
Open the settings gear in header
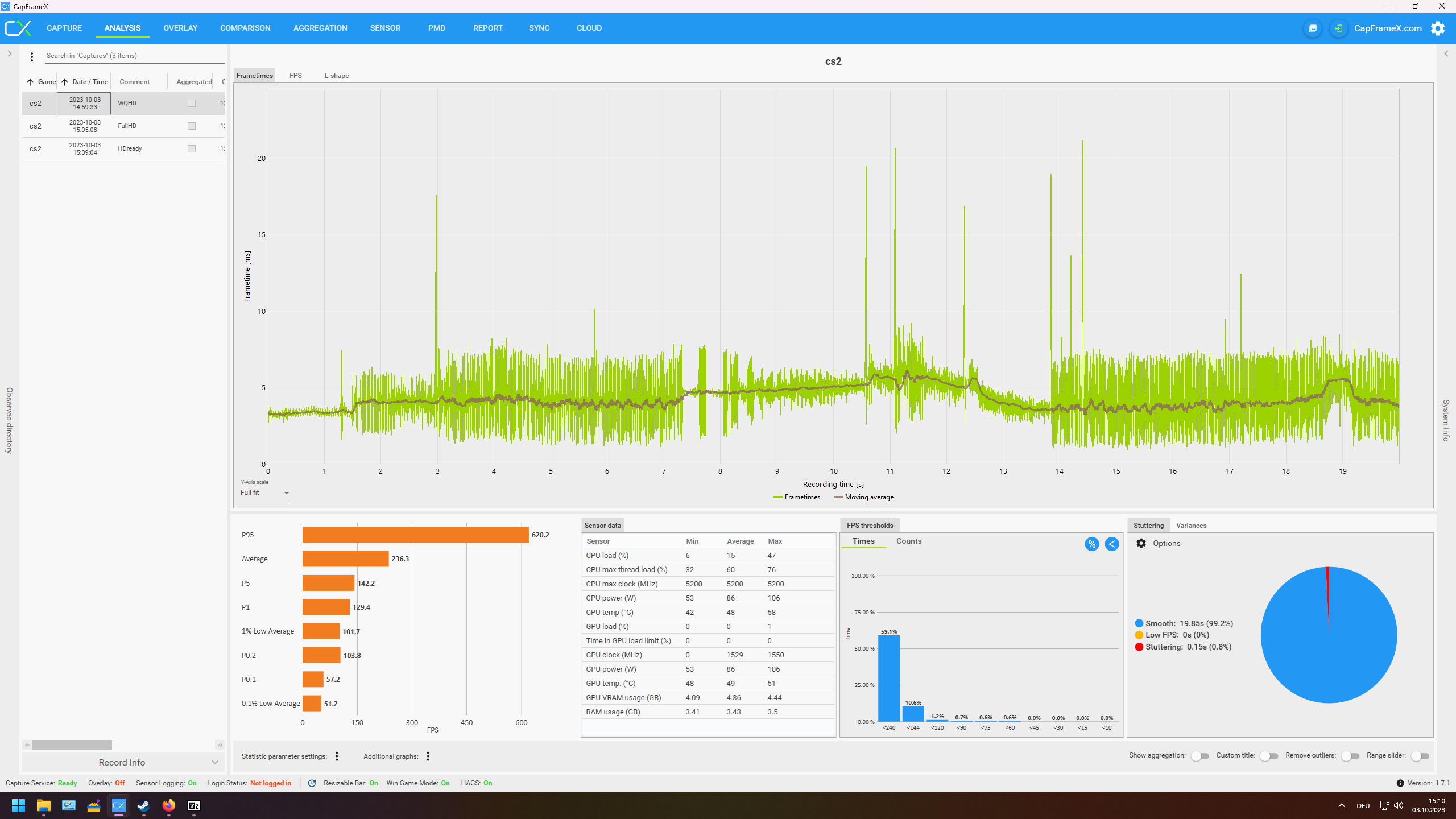coord(1437,28)
